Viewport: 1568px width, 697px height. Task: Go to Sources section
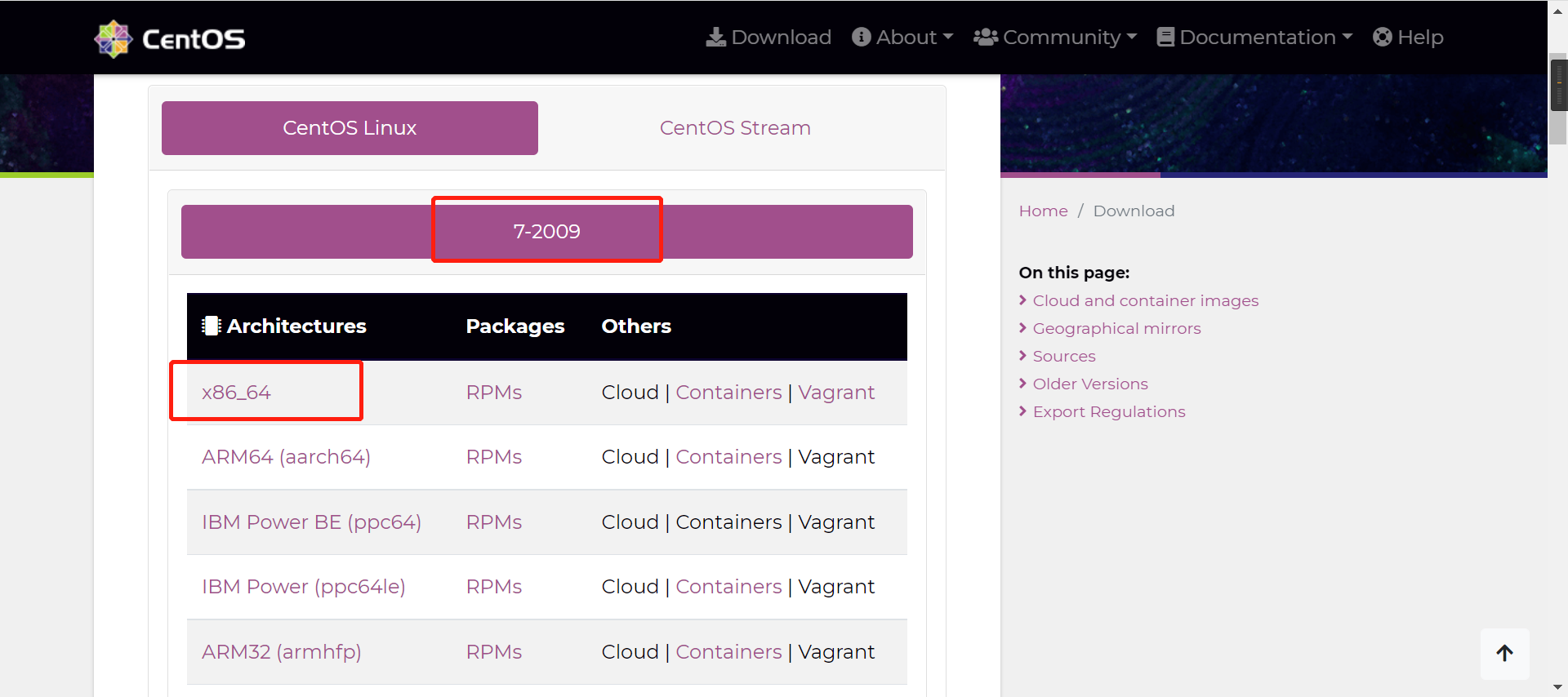pyautogui.click(x=1064, y=356)
